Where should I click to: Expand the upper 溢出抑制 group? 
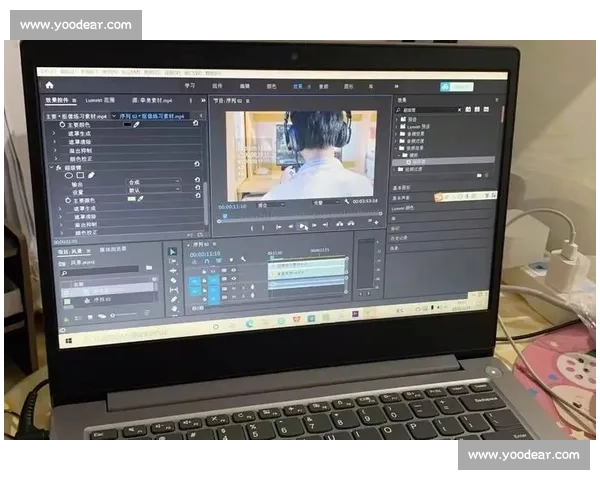point(55,150)
